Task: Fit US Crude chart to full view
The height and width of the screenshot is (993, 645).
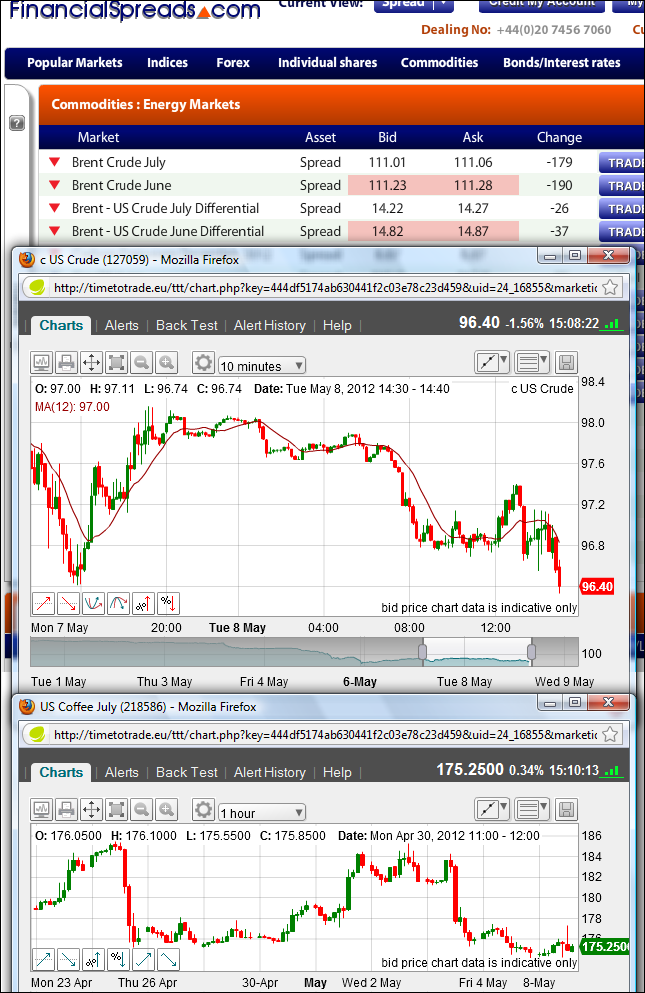Action: pos(117,363)
